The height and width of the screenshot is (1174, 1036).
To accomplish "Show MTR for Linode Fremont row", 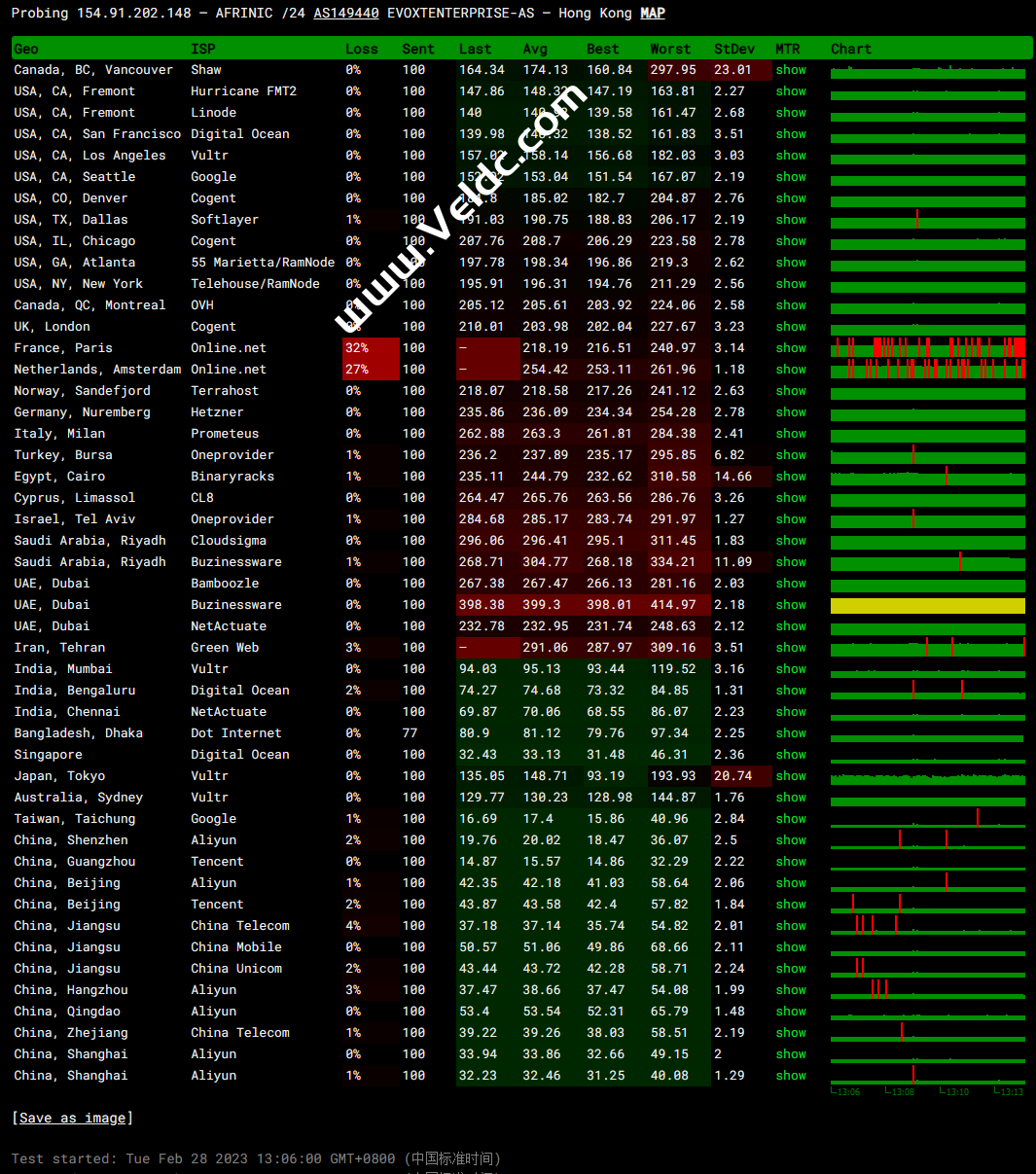I will pos(791,113).
